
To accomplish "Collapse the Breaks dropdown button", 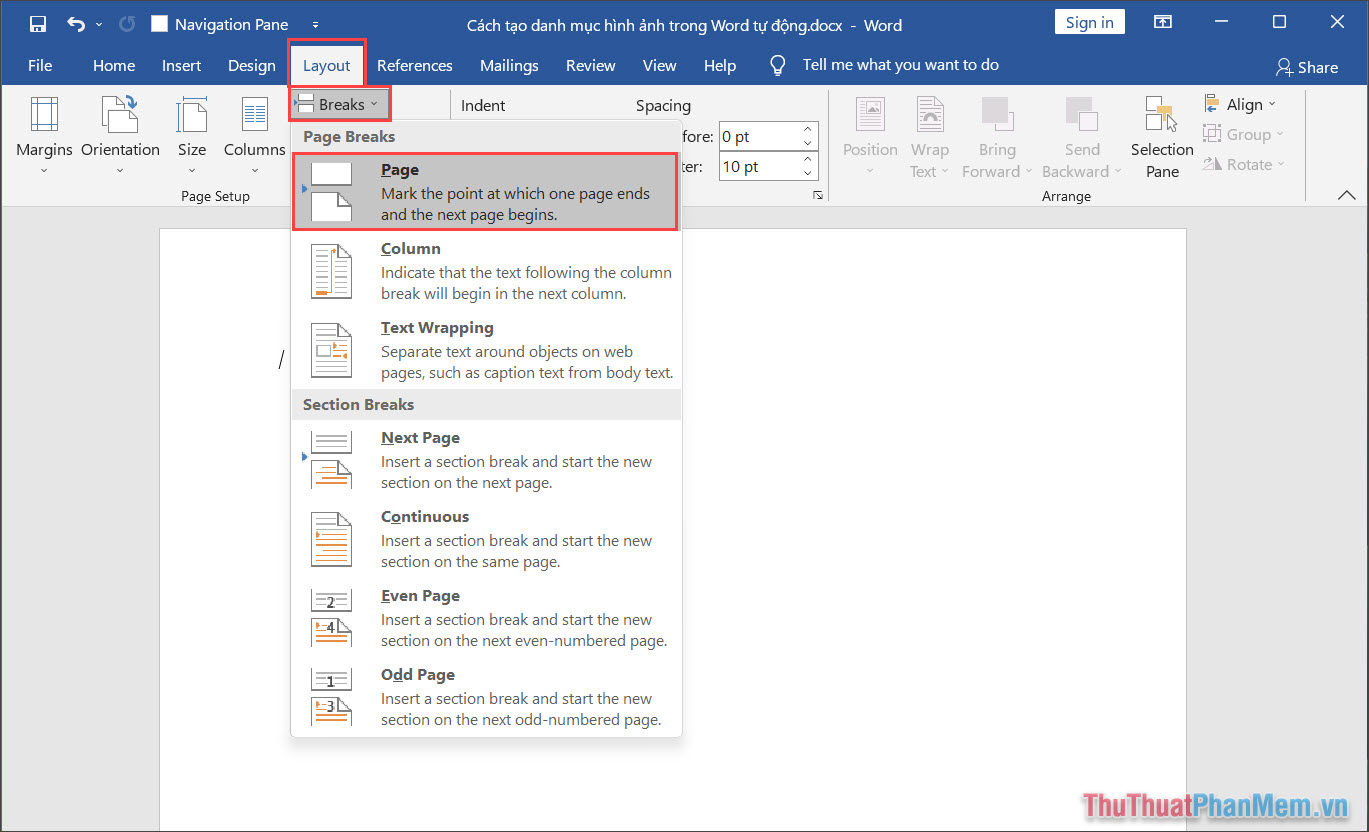I will tap(340, 104).
